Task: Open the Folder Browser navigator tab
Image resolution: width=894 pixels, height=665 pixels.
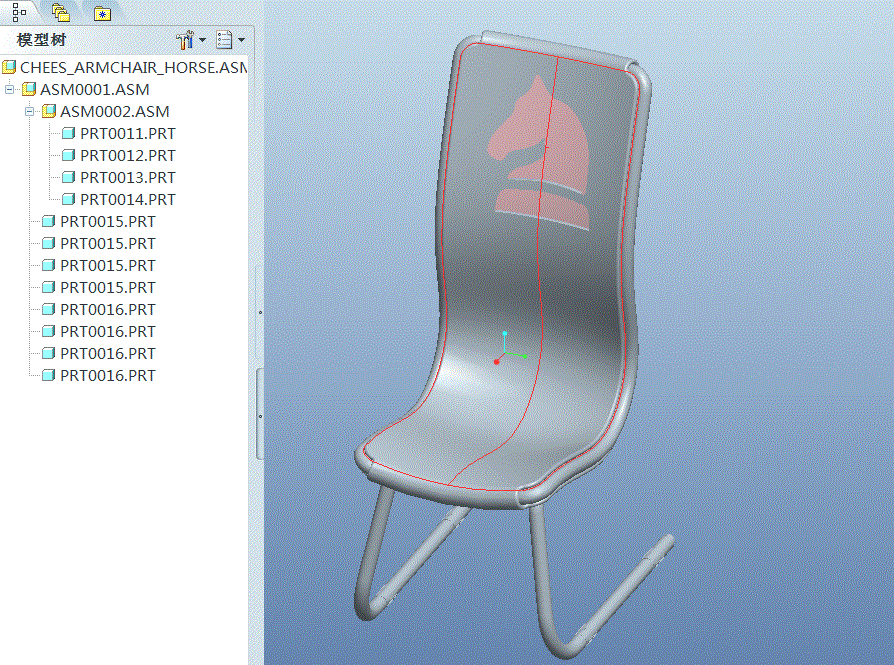Action: point(60,13)
